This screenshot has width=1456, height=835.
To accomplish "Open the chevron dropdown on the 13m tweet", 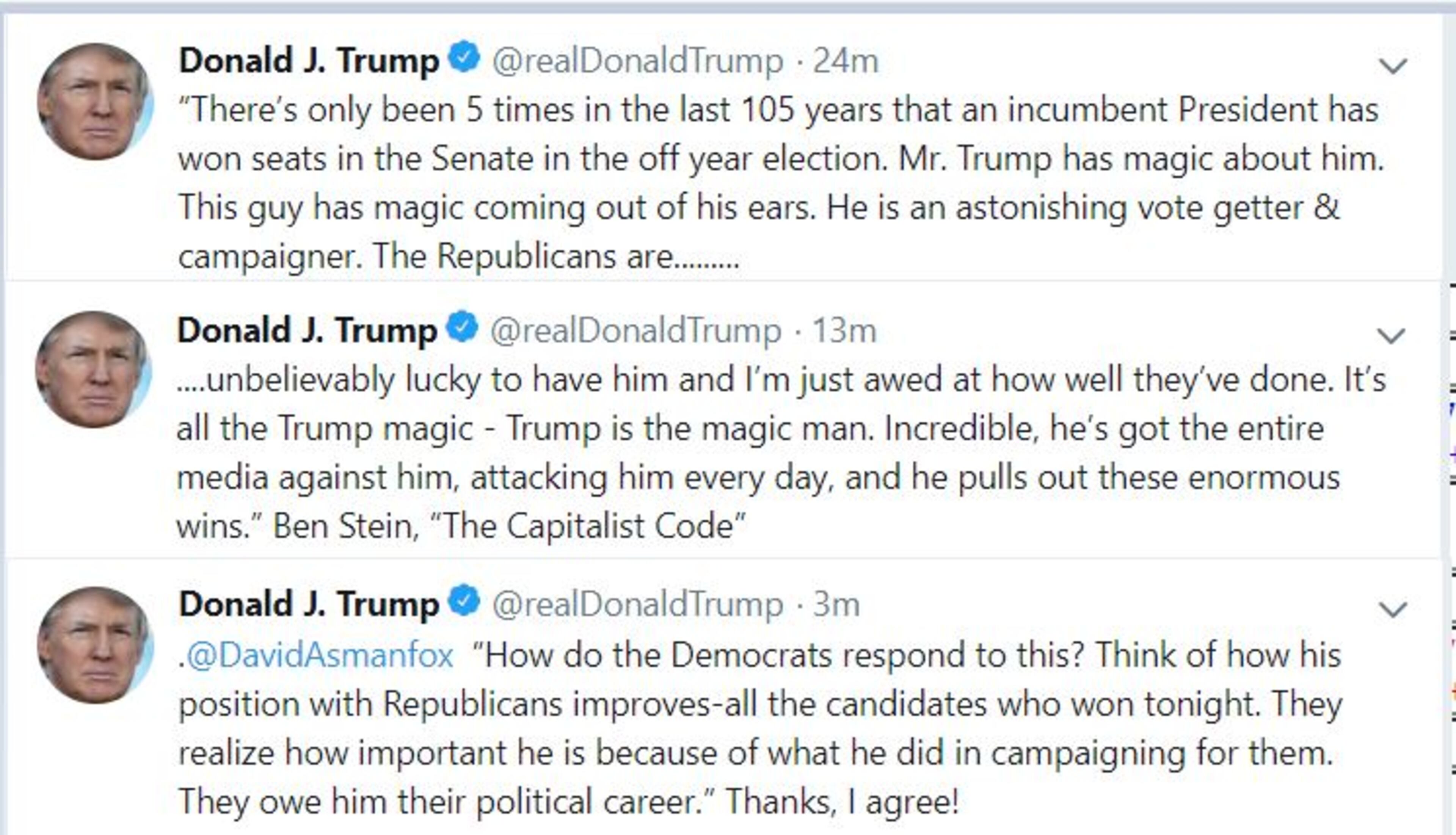I will coord(1391,335).
